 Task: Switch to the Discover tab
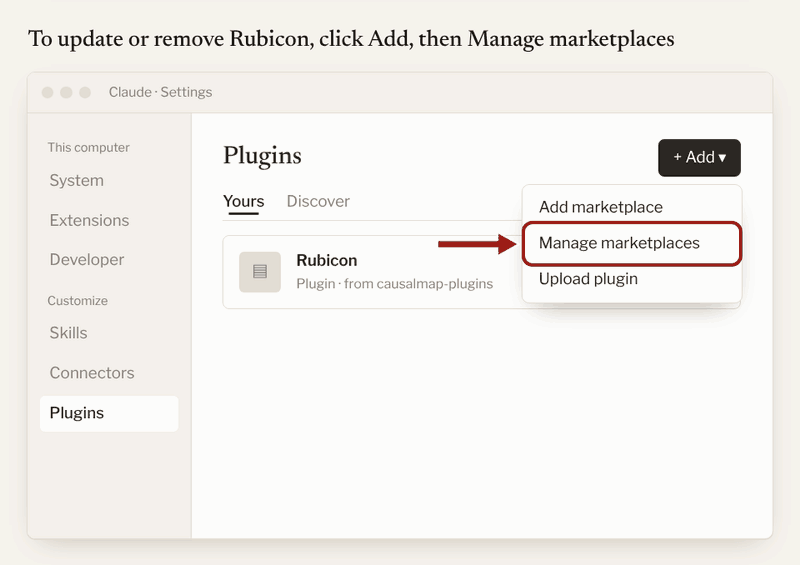(x=318, y=201)
